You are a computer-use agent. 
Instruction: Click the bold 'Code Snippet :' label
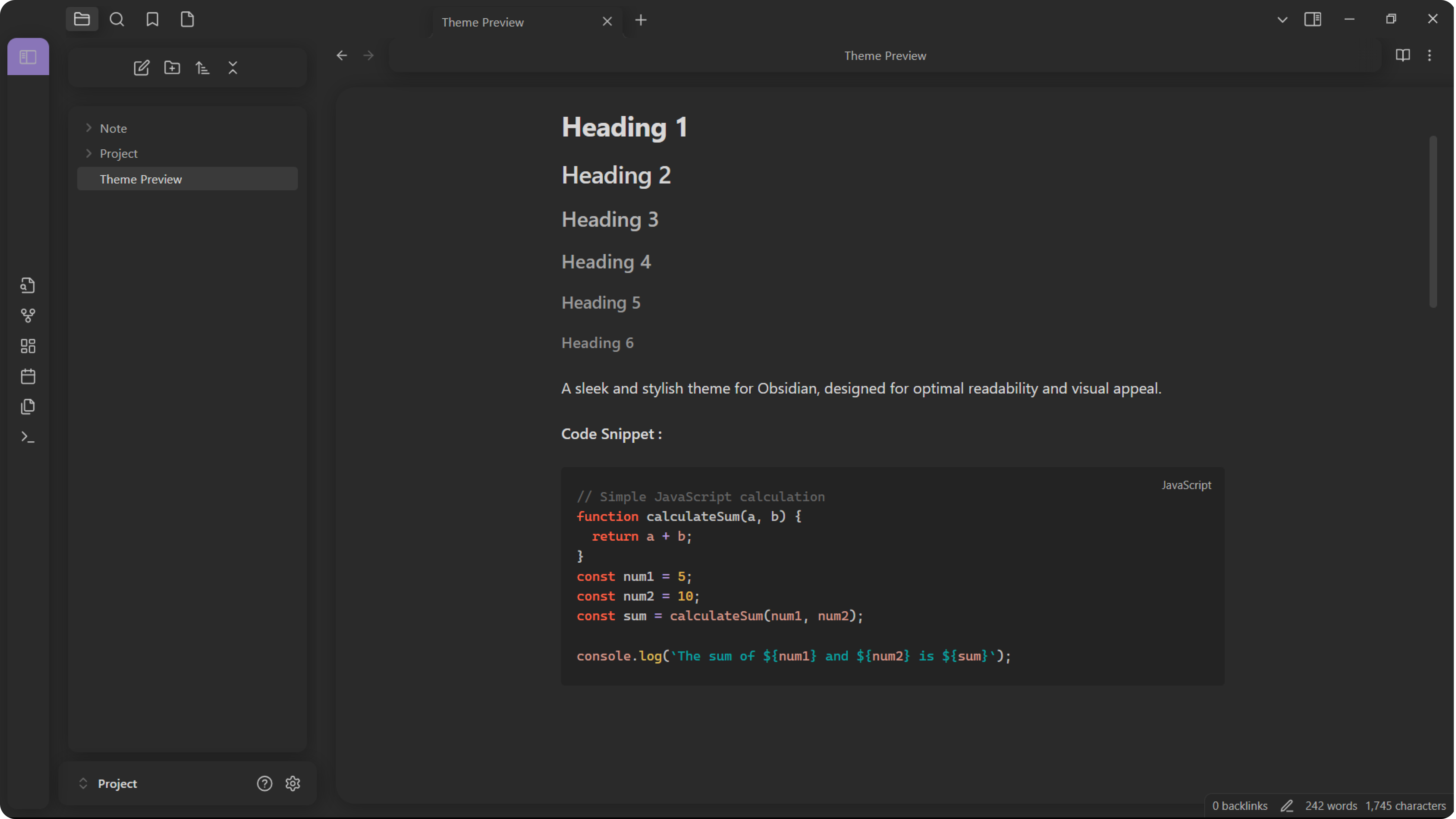coord(612,434)
